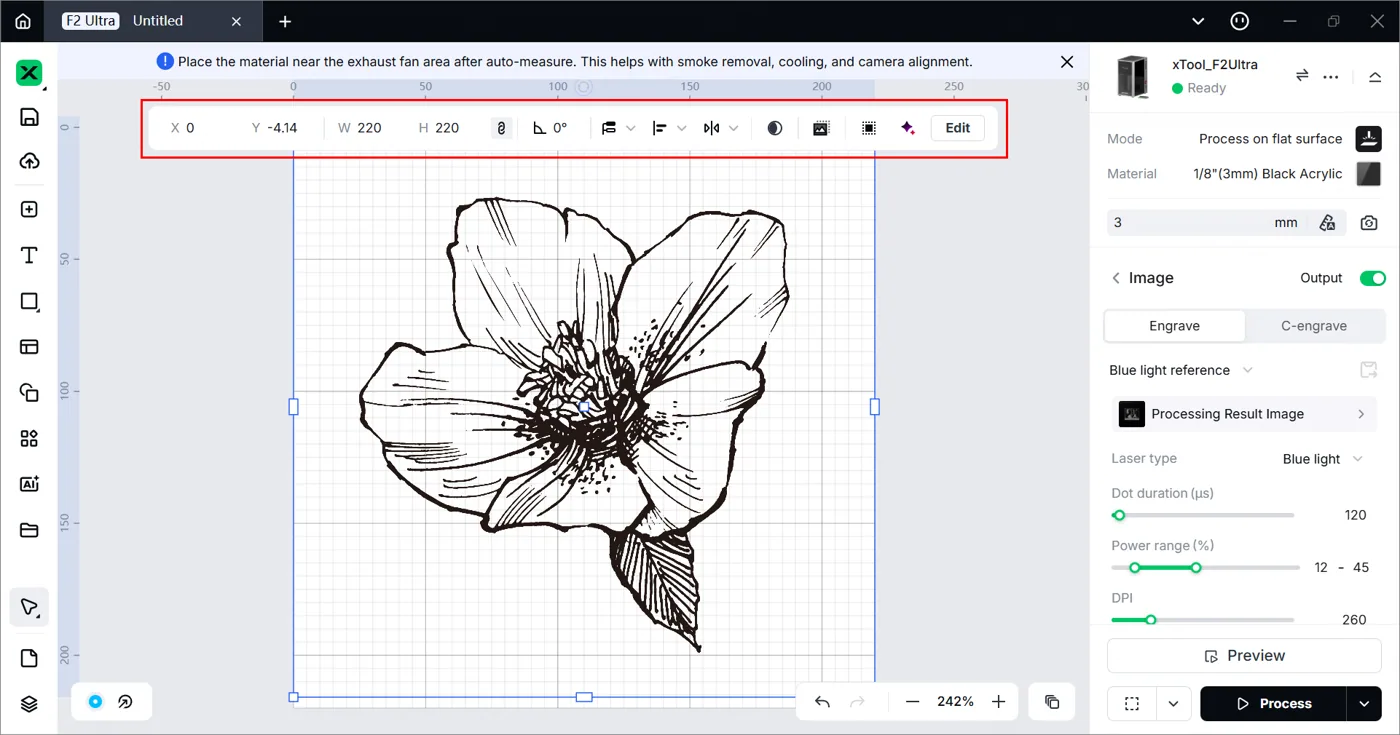Click the crop outline icon in toolbar
1400x735 pixels.
(869, 128)
